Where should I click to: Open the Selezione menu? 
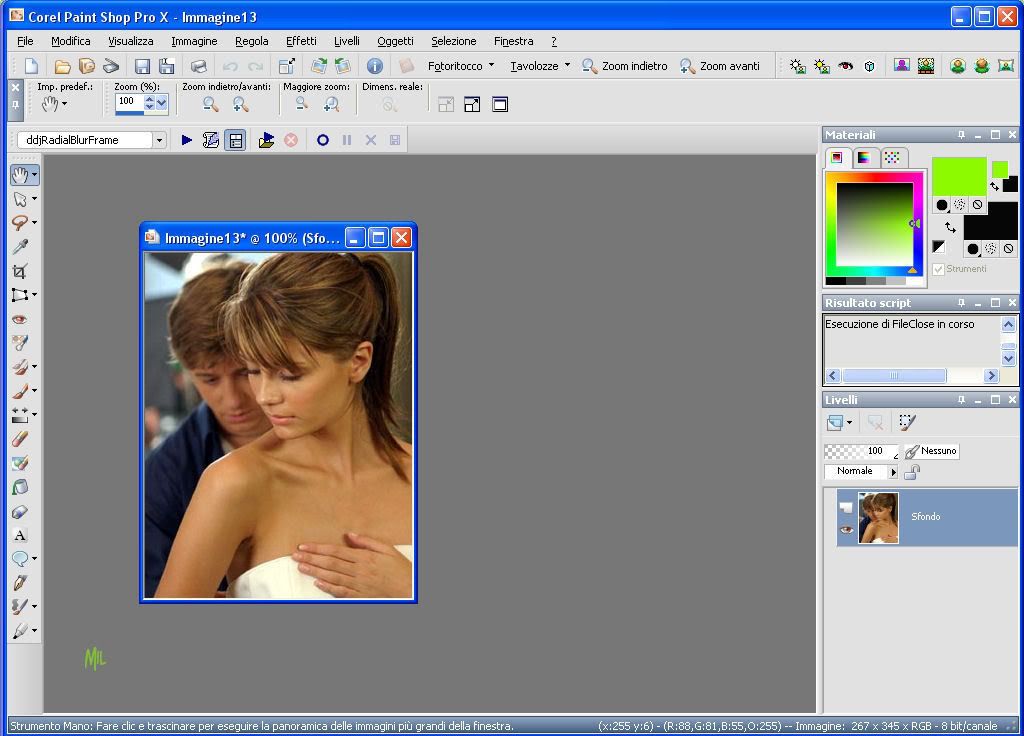(x=453, y=41)
